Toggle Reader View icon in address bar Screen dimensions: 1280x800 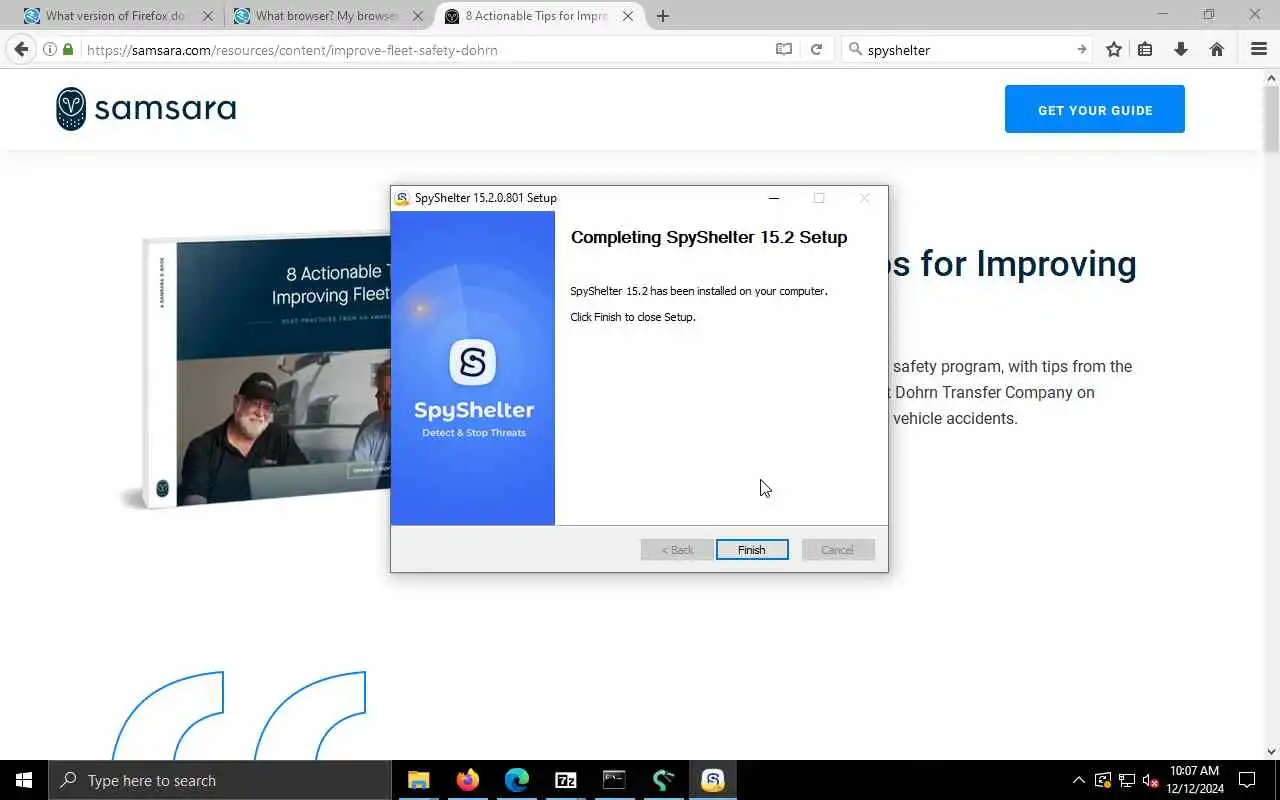tap(784, 49)
